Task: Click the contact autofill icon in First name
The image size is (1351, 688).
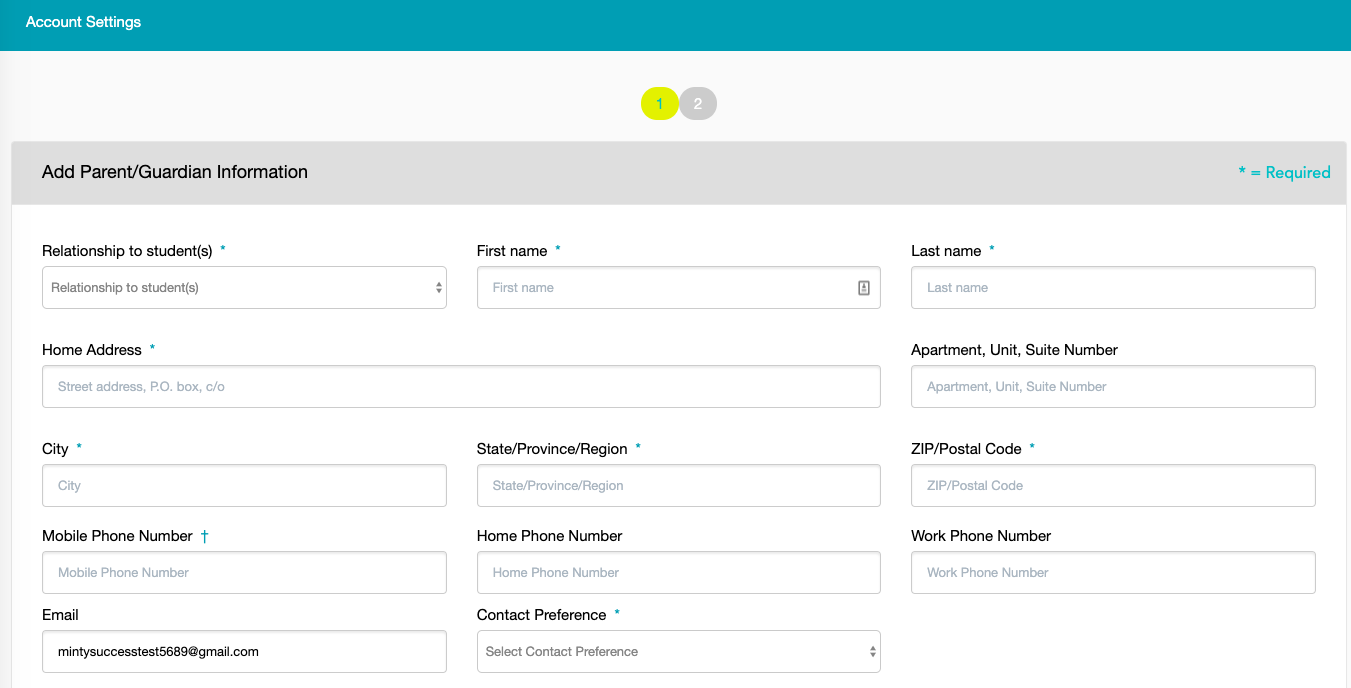Action: coord(864,288)
